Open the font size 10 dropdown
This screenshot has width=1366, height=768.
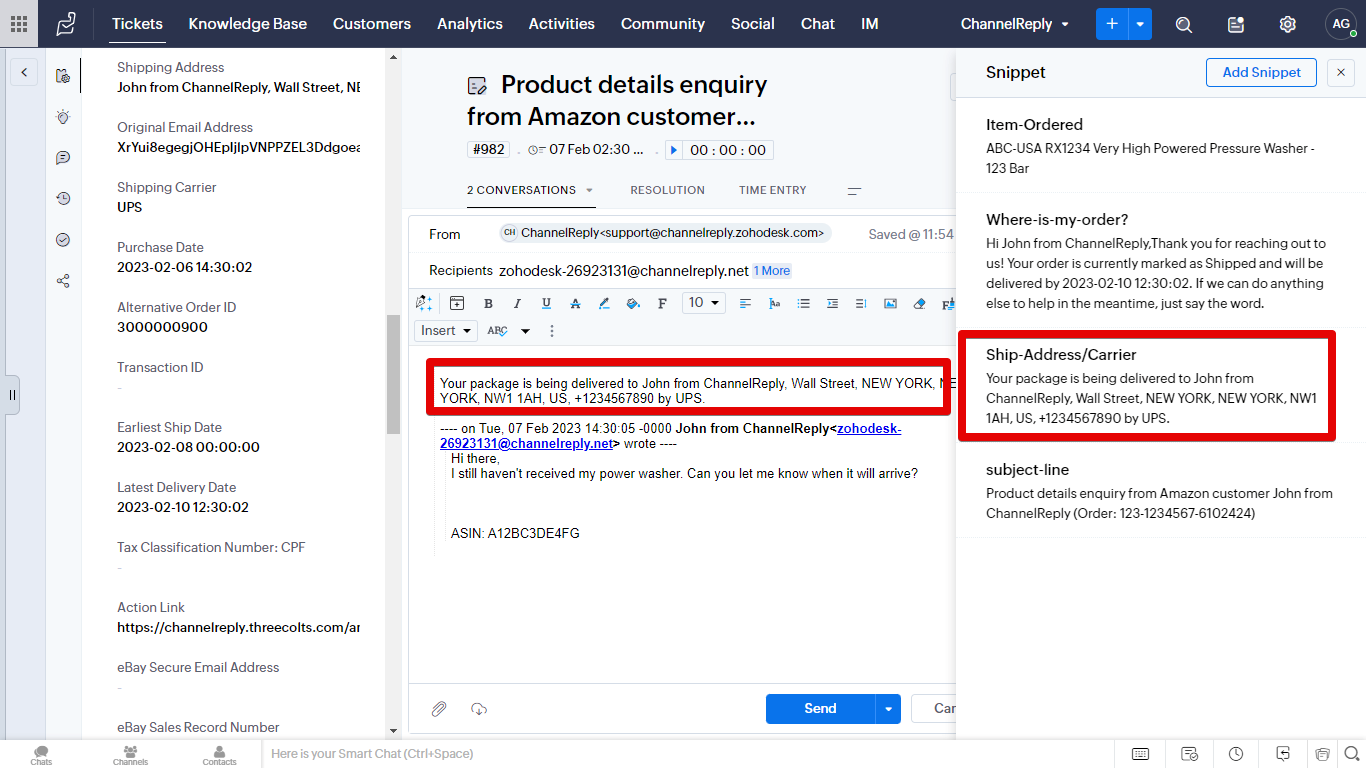[704, 303]
